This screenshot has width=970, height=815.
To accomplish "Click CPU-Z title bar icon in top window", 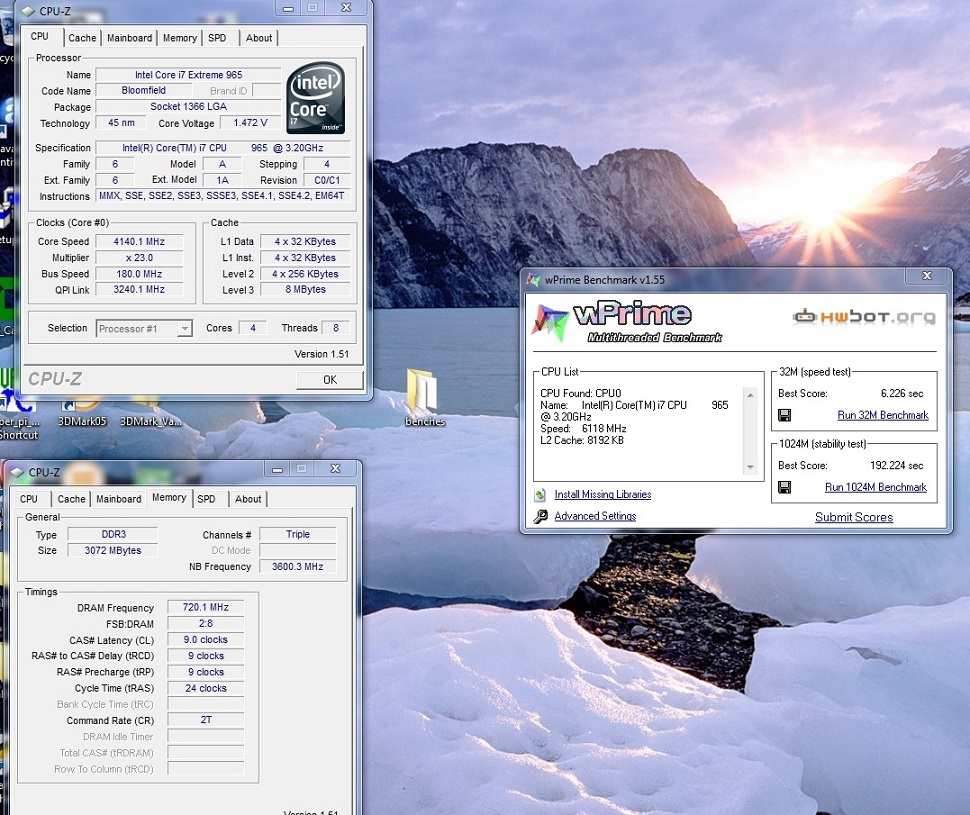I will pyautogui.click(x=28, y=11).
